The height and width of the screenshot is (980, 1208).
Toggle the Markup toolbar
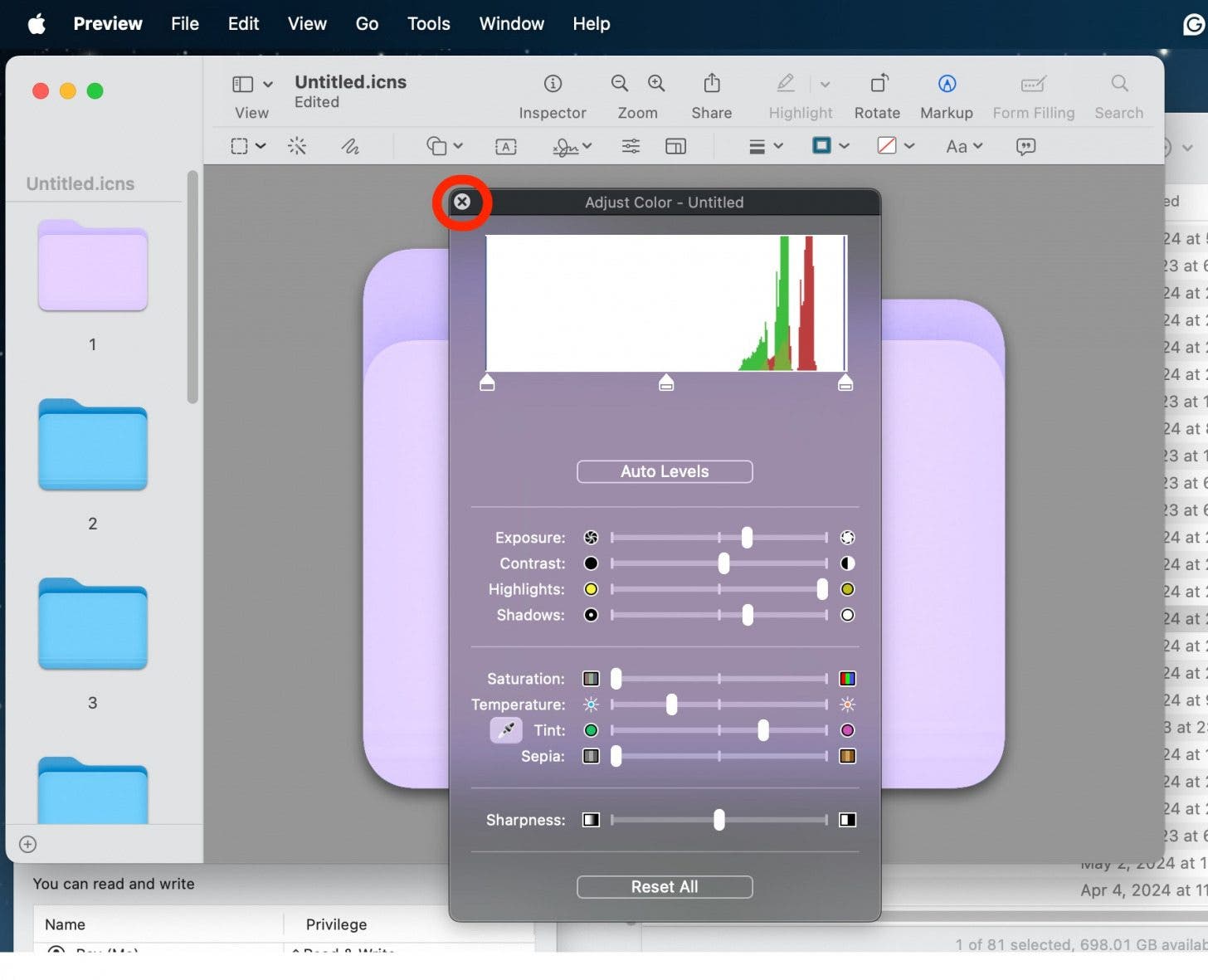[947, 84]
